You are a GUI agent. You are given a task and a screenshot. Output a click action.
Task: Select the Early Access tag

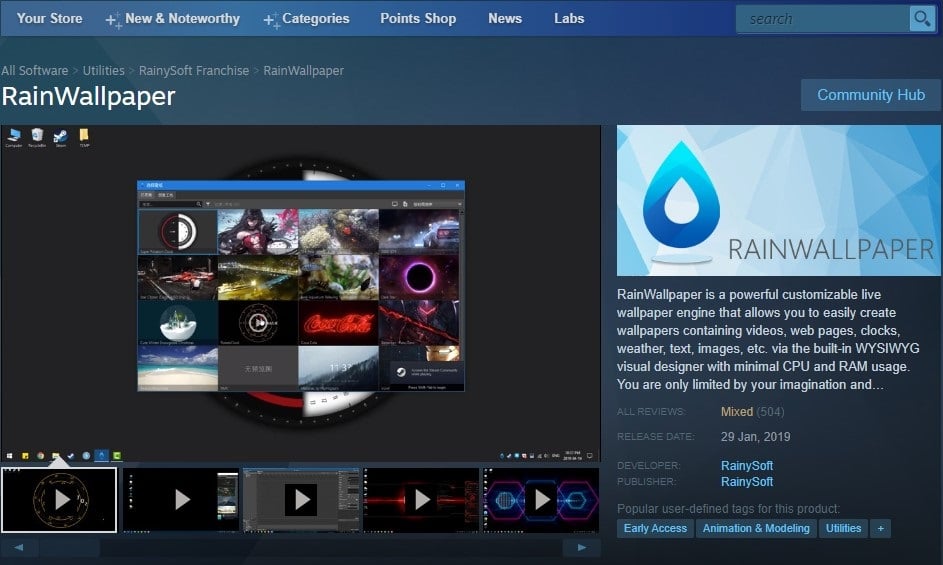(655, 528)
